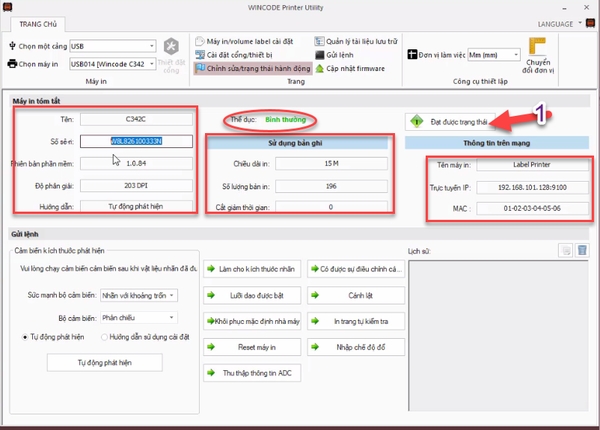Viewport: 600px width, 430px height.
Task: Expand the 'Chọn một cổng' USB dropdown
Action: (x=152, y=45)
